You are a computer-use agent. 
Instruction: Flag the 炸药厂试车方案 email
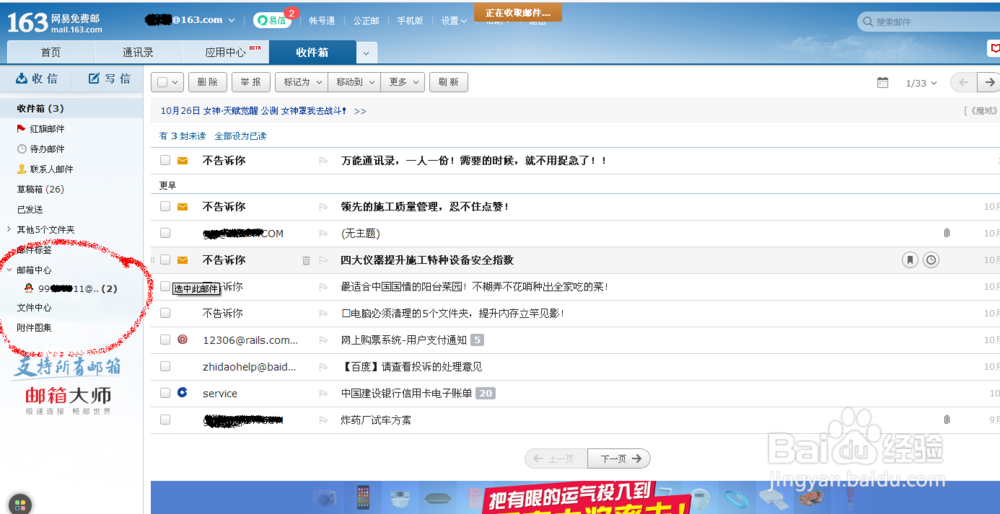[x=323, y=420]
